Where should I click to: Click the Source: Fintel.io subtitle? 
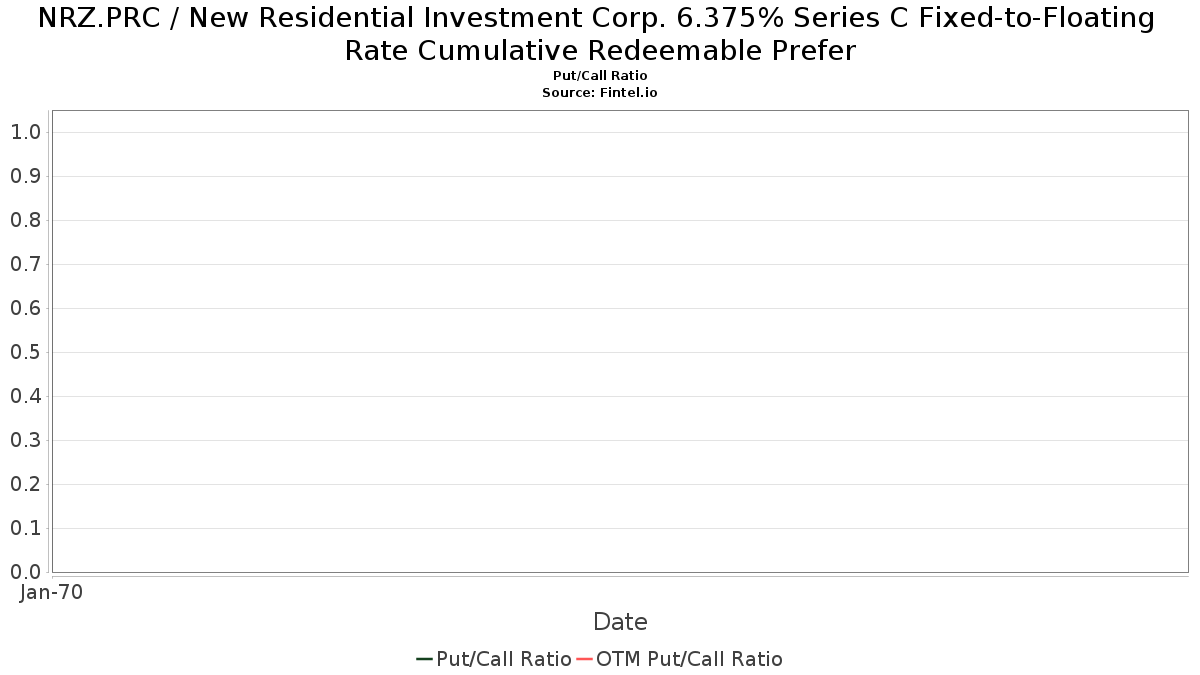point(600,92)
